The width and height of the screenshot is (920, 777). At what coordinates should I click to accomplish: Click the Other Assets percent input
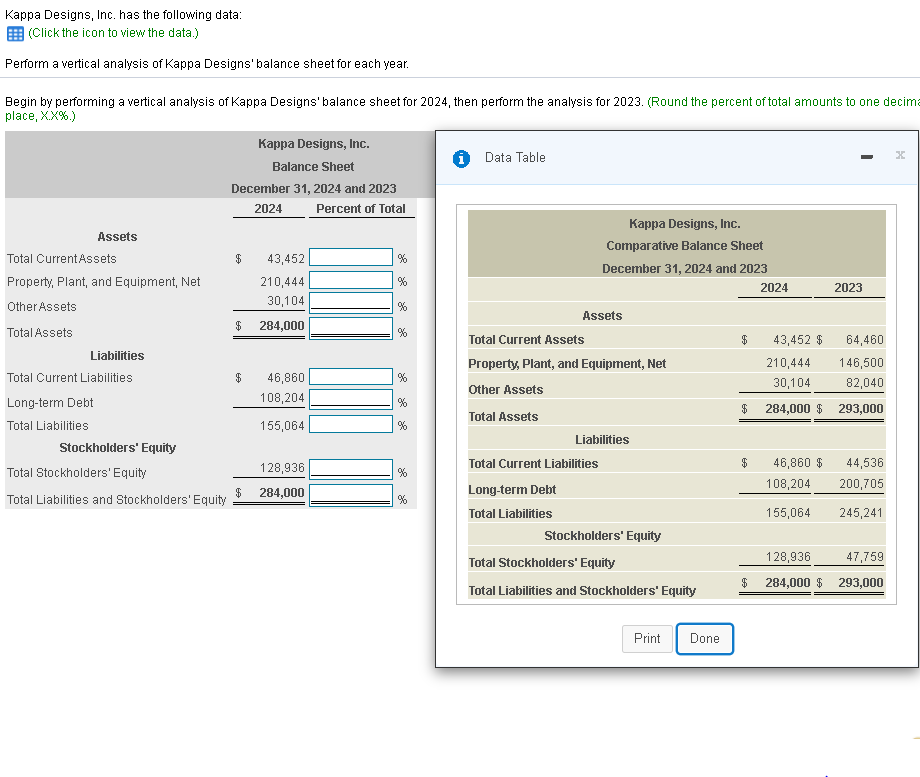coord(351,301)
